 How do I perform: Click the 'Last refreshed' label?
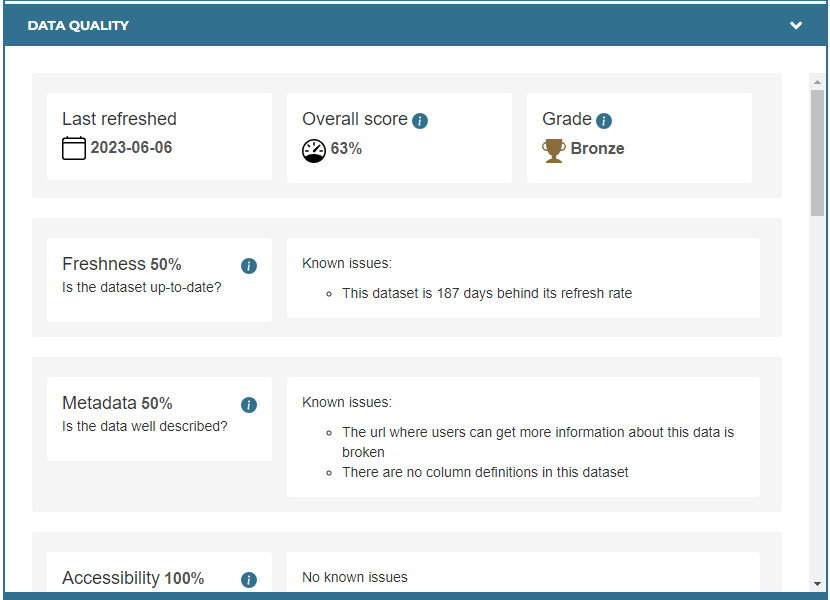tap(119, 119)
